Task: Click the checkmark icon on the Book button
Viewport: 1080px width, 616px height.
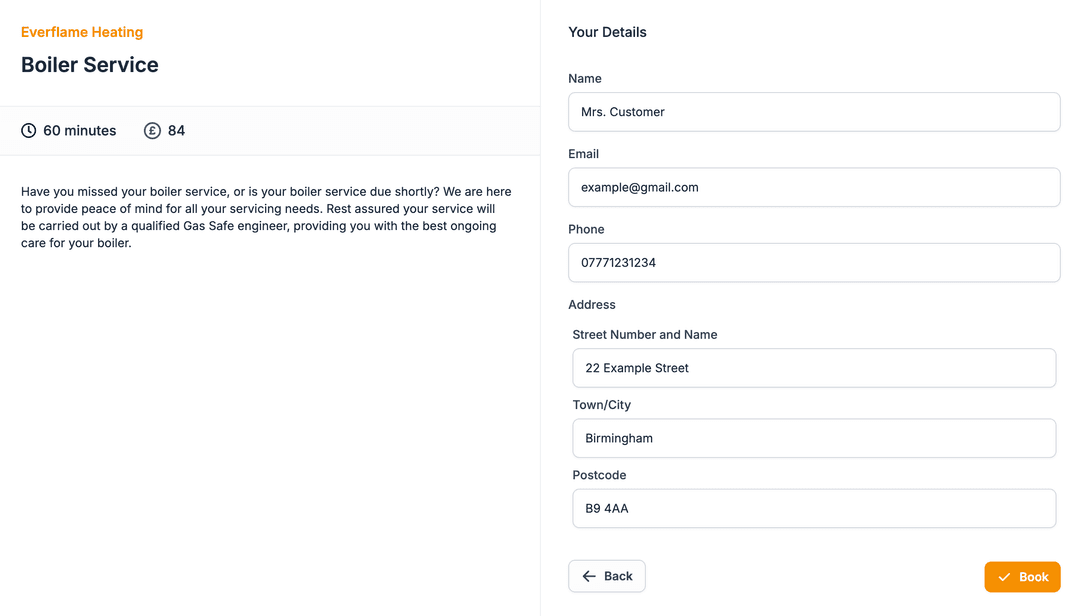Action: [1005, 576]
